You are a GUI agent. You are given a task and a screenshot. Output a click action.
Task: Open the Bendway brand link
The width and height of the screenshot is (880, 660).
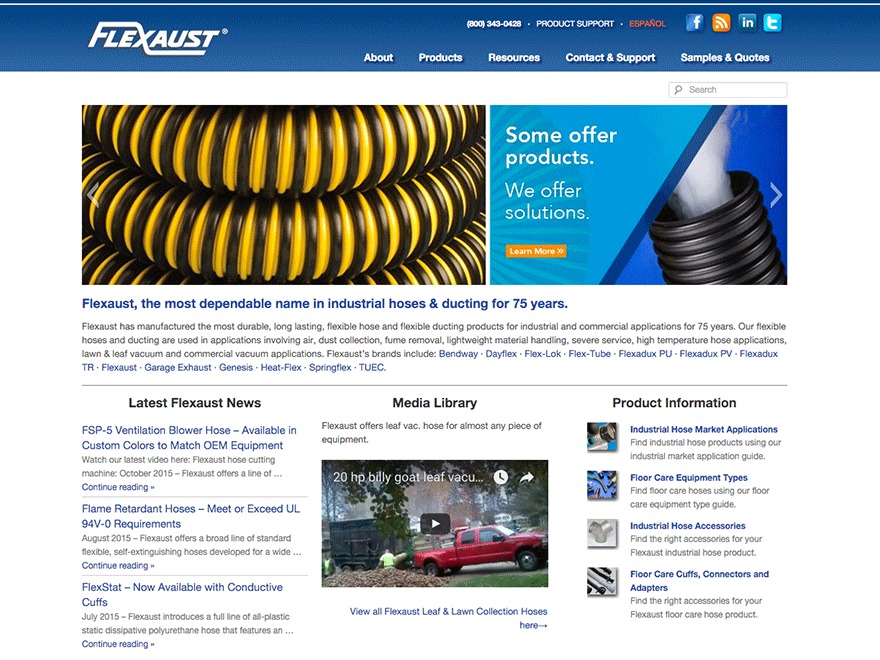point(459,354)
